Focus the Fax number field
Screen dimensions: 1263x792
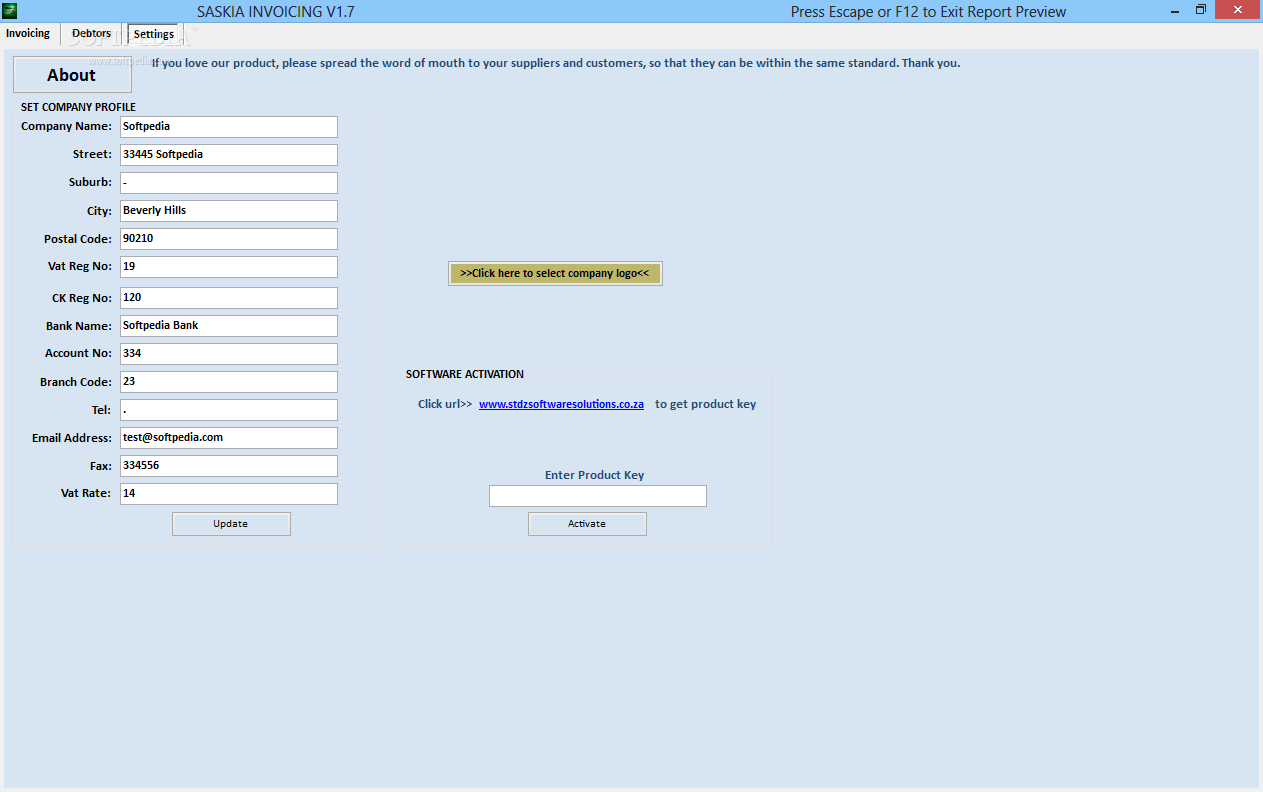(x=229, y=466)
